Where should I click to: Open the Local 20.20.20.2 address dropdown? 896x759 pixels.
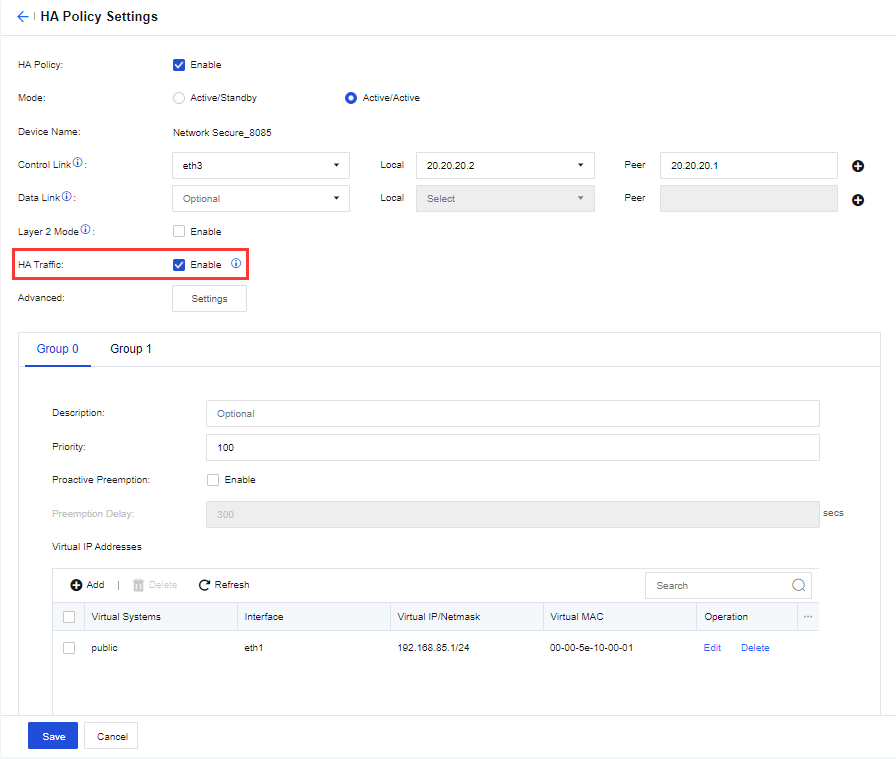coord(505,166)
